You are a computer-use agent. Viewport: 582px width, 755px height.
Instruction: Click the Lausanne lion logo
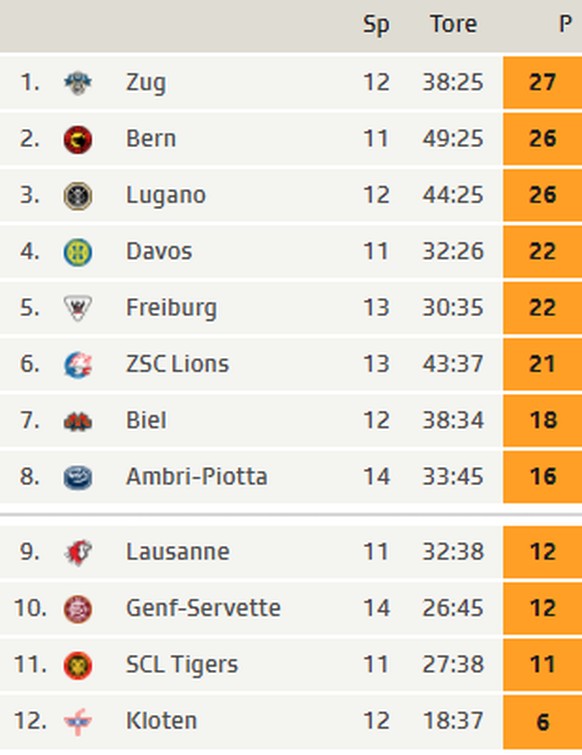(x=78, y=553)
